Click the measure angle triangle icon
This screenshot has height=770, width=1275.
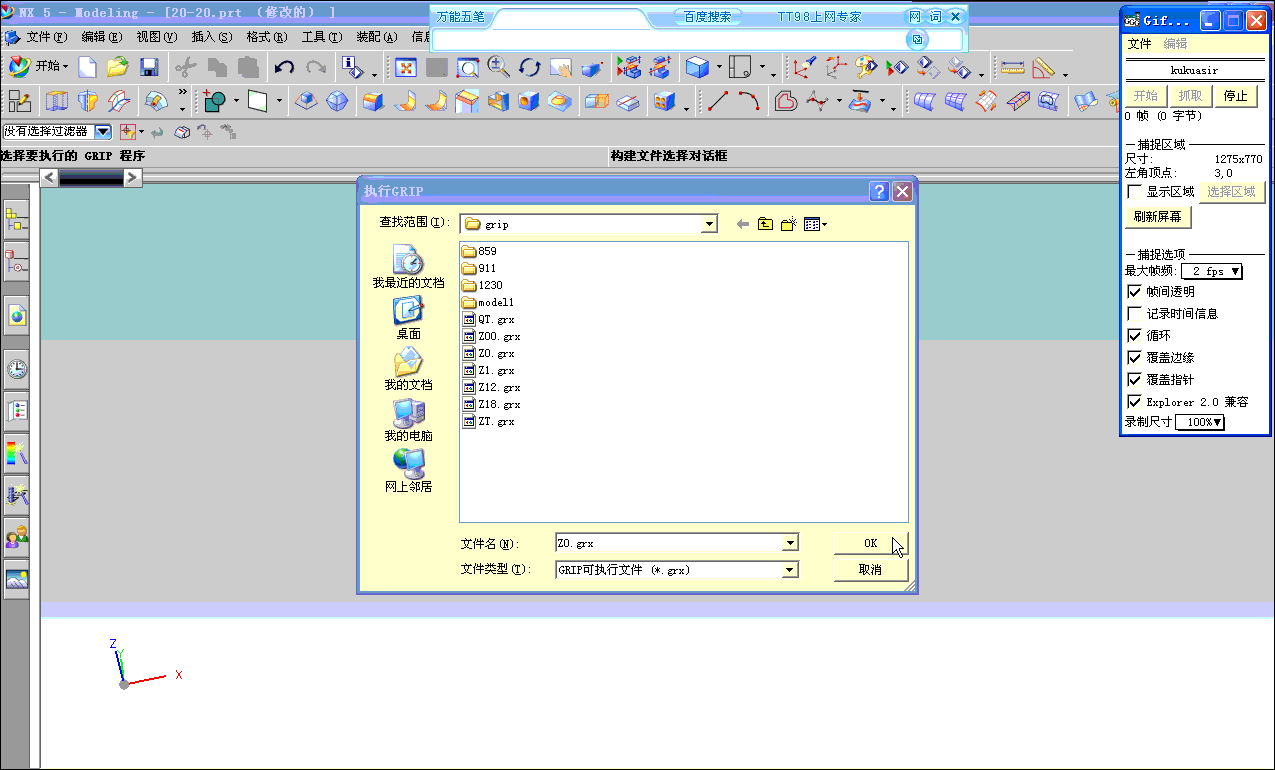tap(1044, 67)
